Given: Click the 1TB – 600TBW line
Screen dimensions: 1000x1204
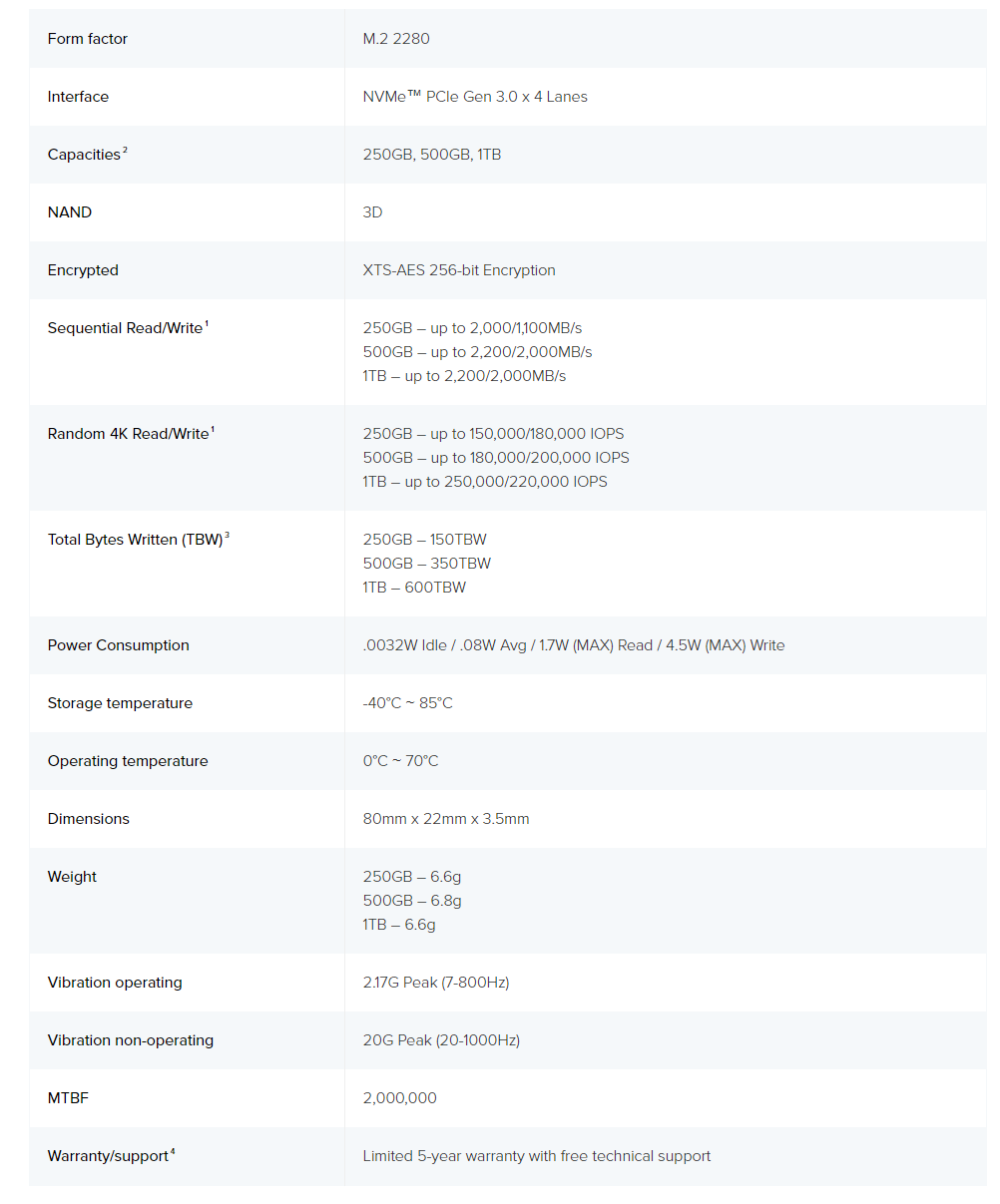Looking at the screenshot, I should 414,588.
